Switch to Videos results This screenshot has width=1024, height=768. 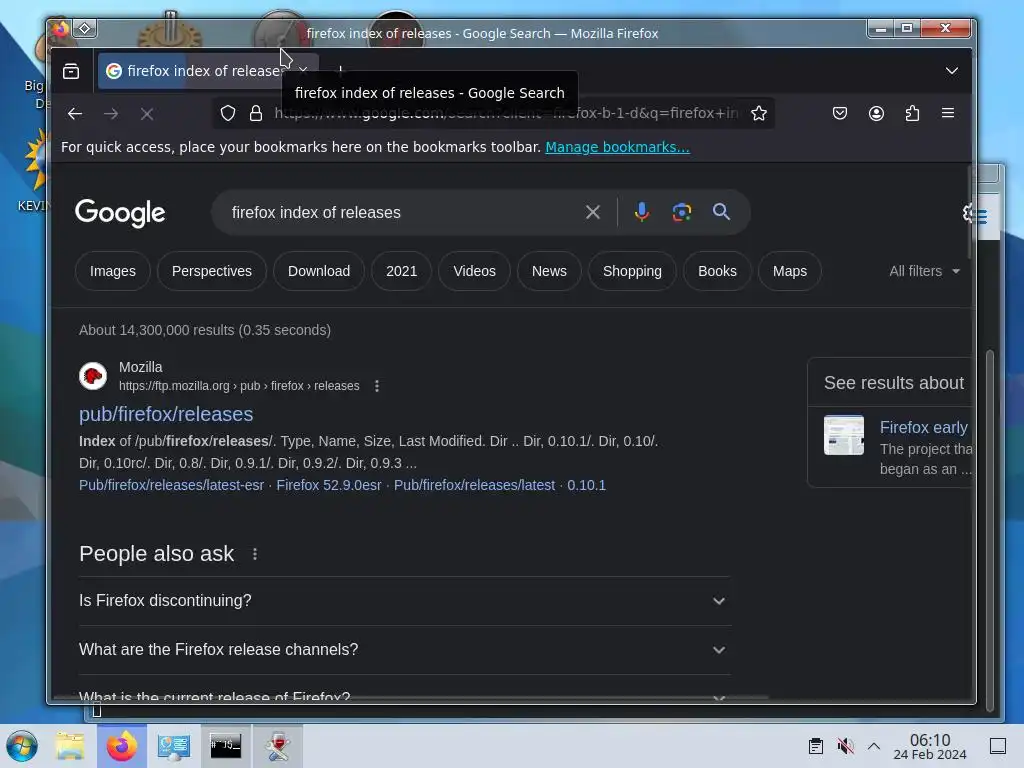coord(475,271)
